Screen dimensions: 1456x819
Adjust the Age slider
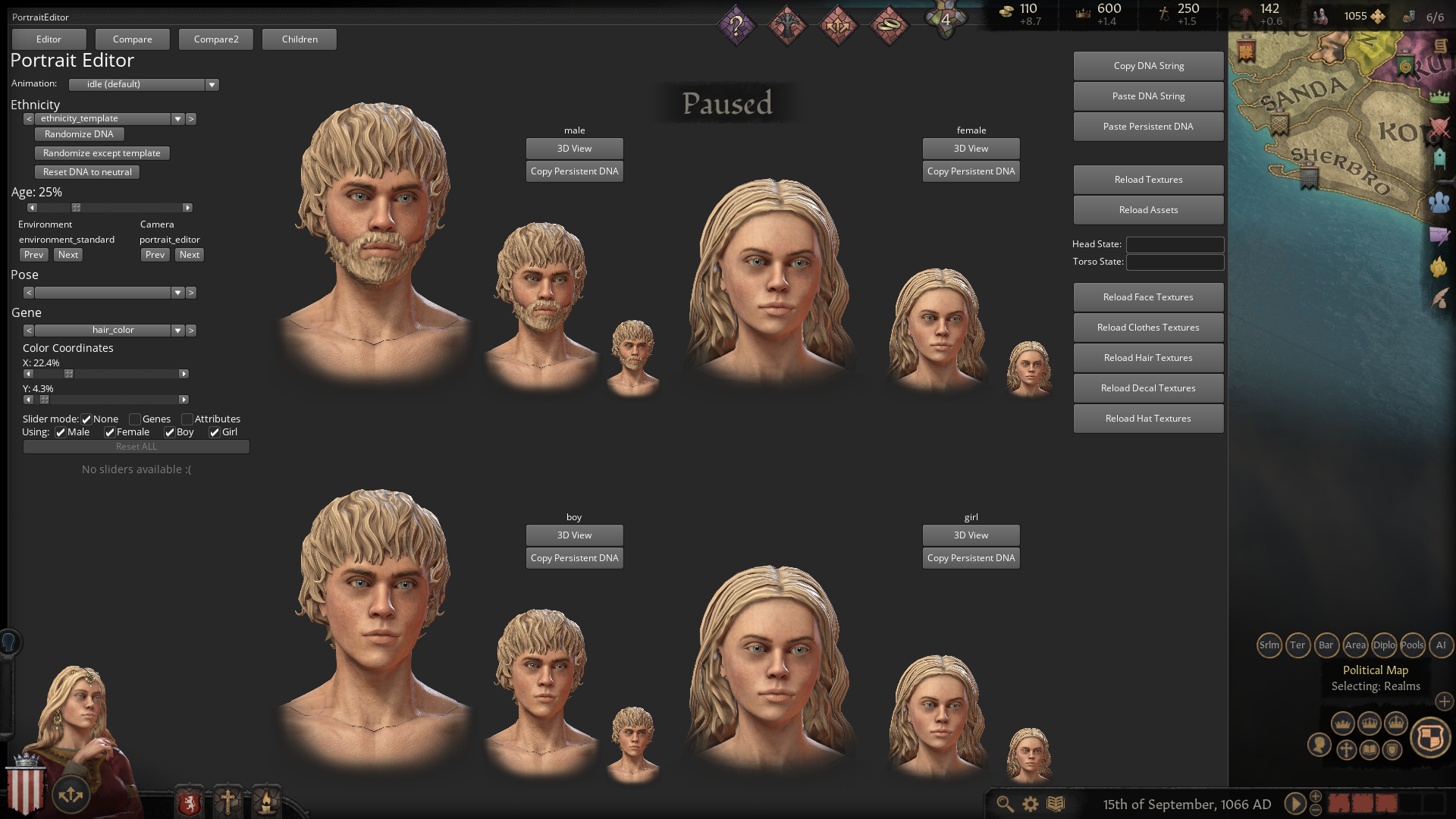click(x=109, y=208)
